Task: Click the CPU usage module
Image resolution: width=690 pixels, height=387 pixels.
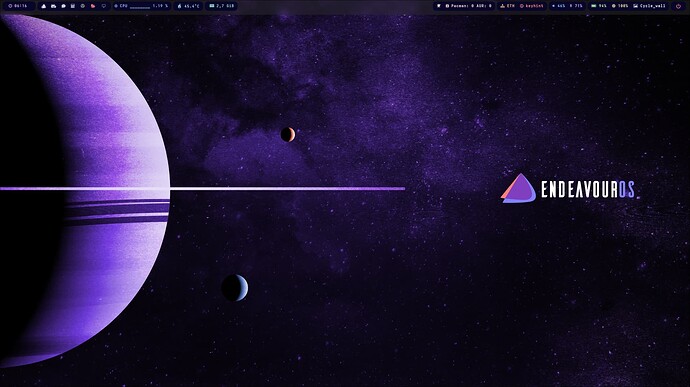Action: (141, 6)
